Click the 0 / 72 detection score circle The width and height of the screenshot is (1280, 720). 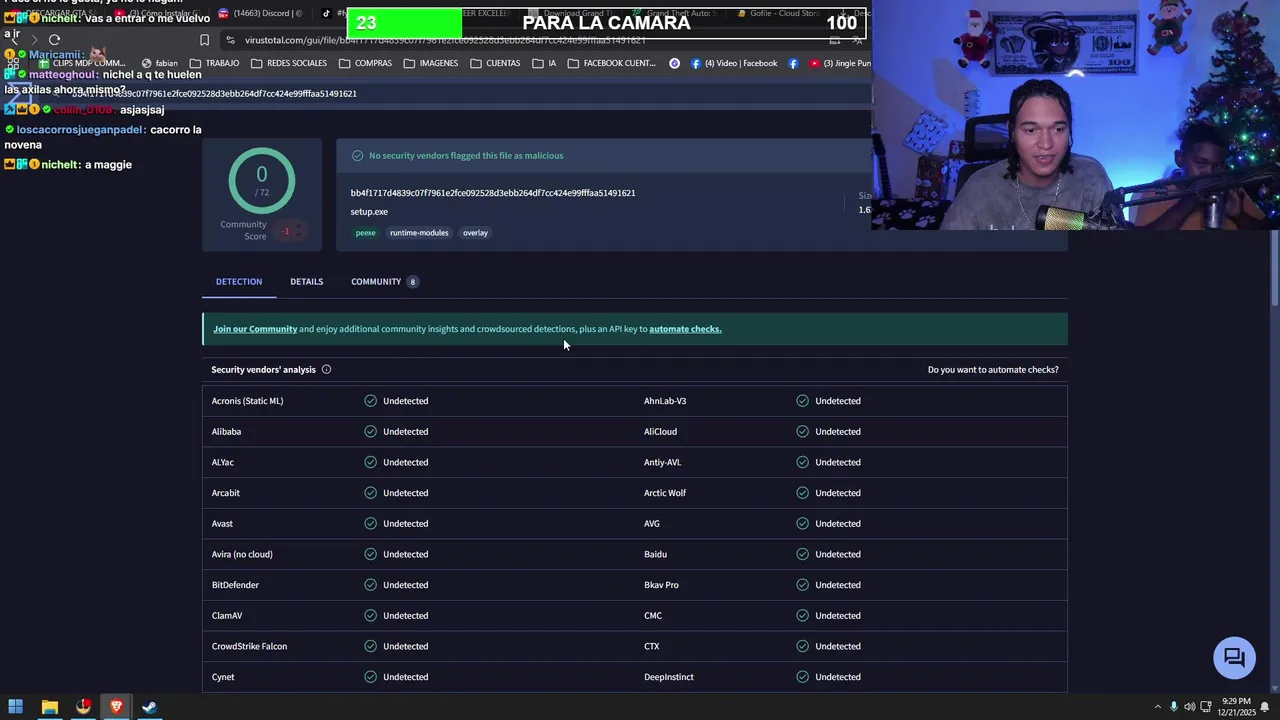click(261, 180)
